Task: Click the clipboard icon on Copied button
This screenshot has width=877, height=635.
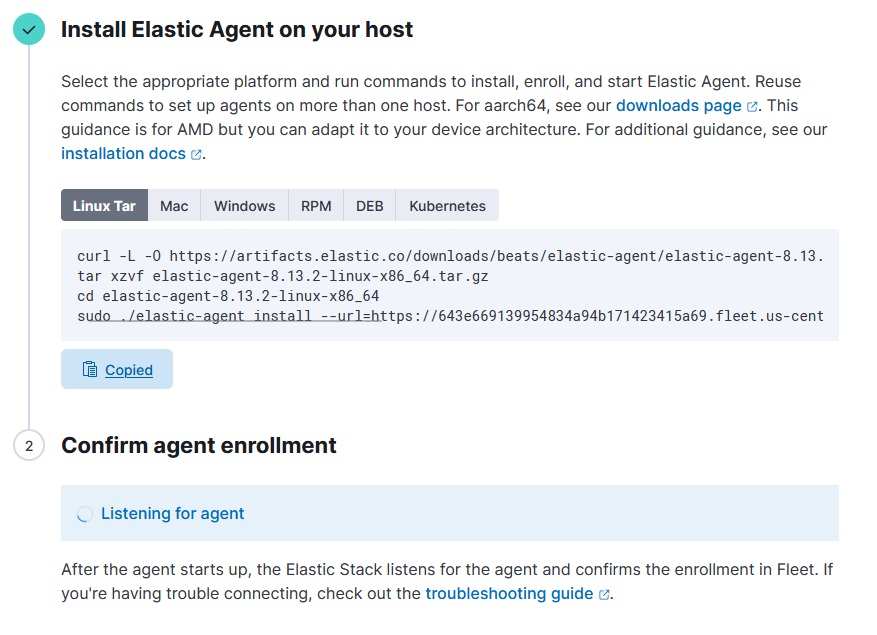Action: tap(90, 369)
